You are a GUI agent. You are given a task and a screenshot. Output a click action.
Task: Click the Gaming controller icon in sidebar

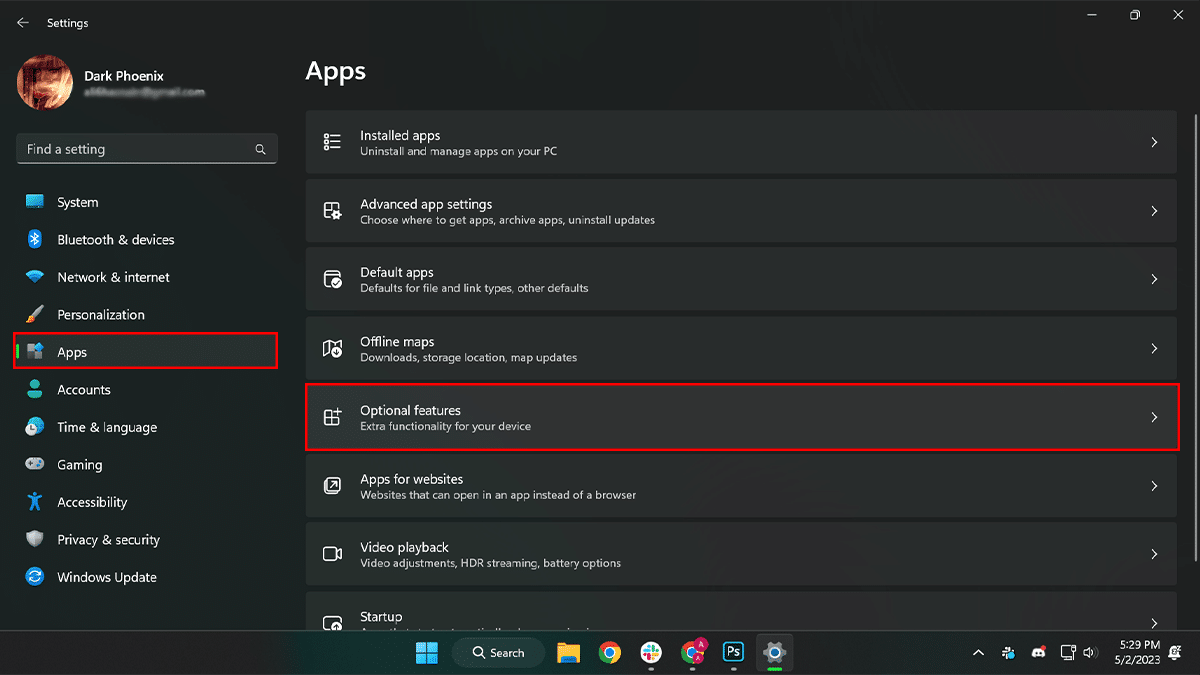[x=35, y=465]
